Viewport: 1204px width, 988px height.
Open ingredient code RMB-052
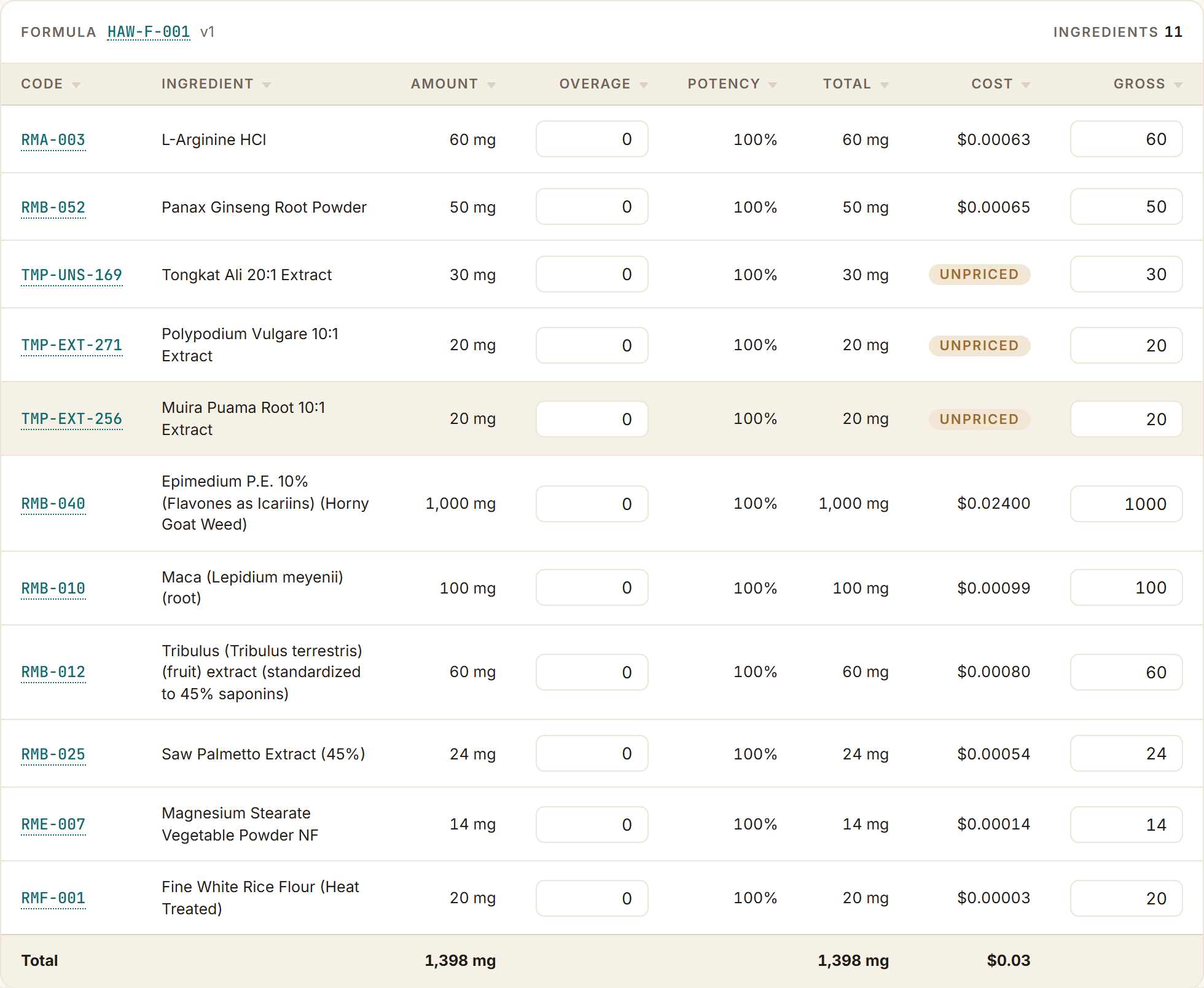click(53, 208)
